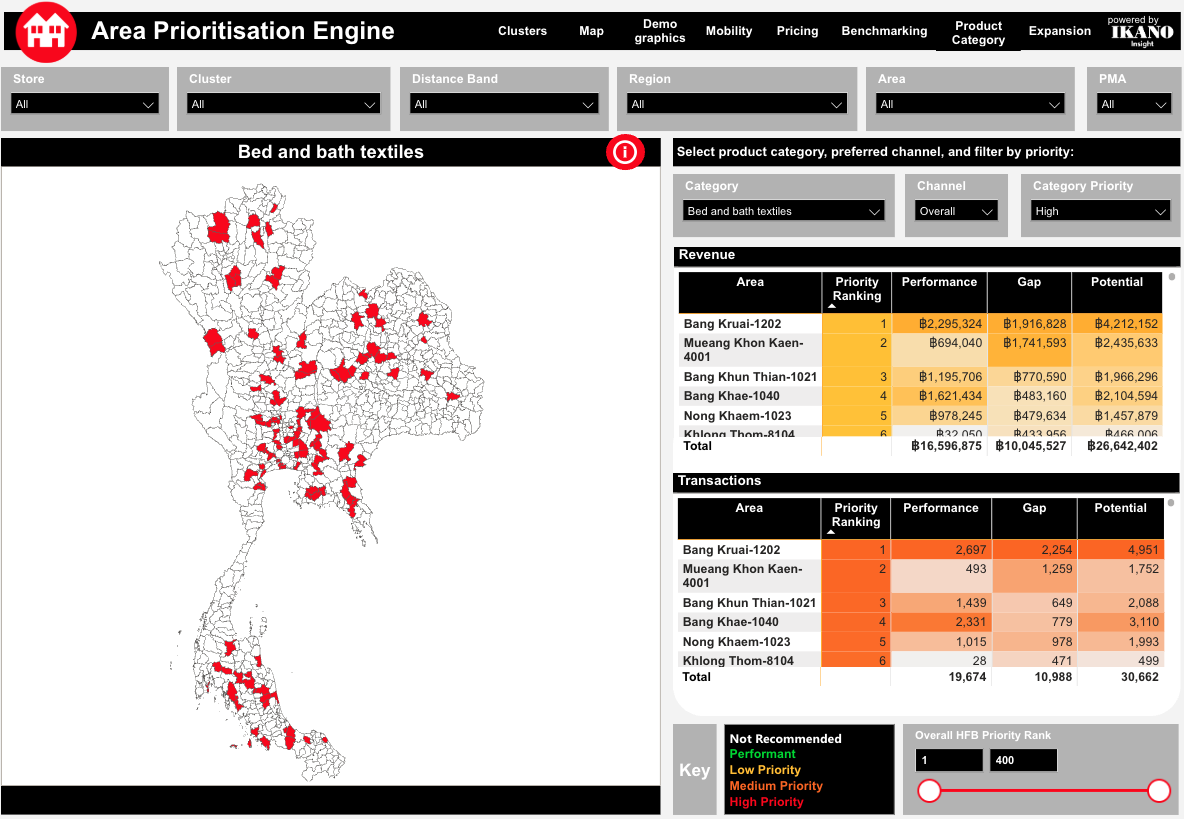Open the Distance Band dropdown

point(504,104)
